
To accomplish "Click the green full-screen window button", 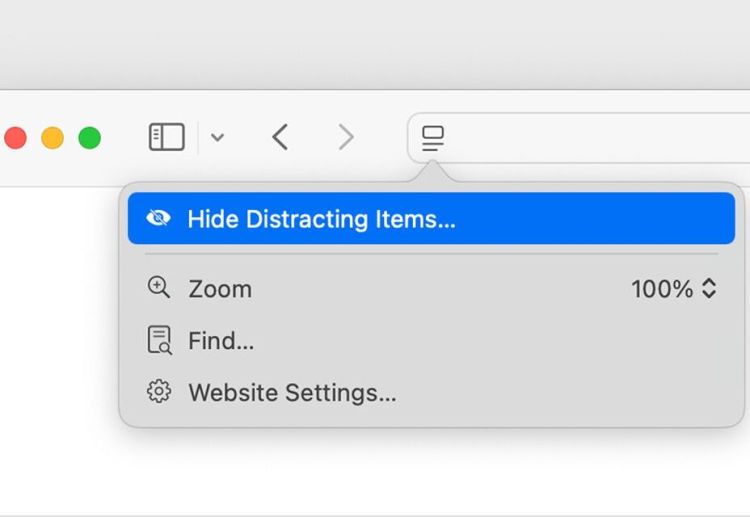I will click(x=89, y=138).
